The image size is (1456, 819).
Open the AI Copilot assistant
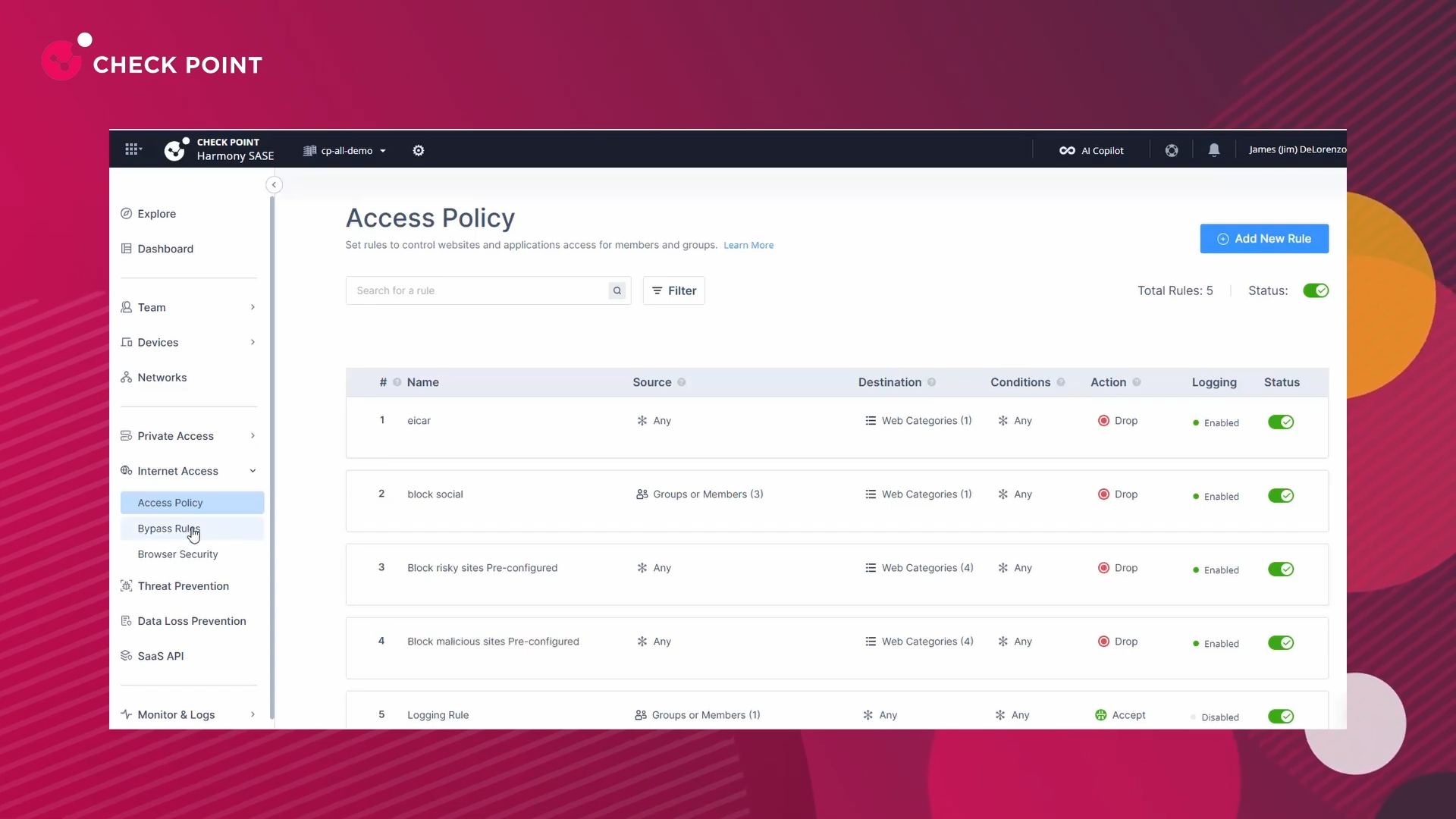[x=1091, y=150]
